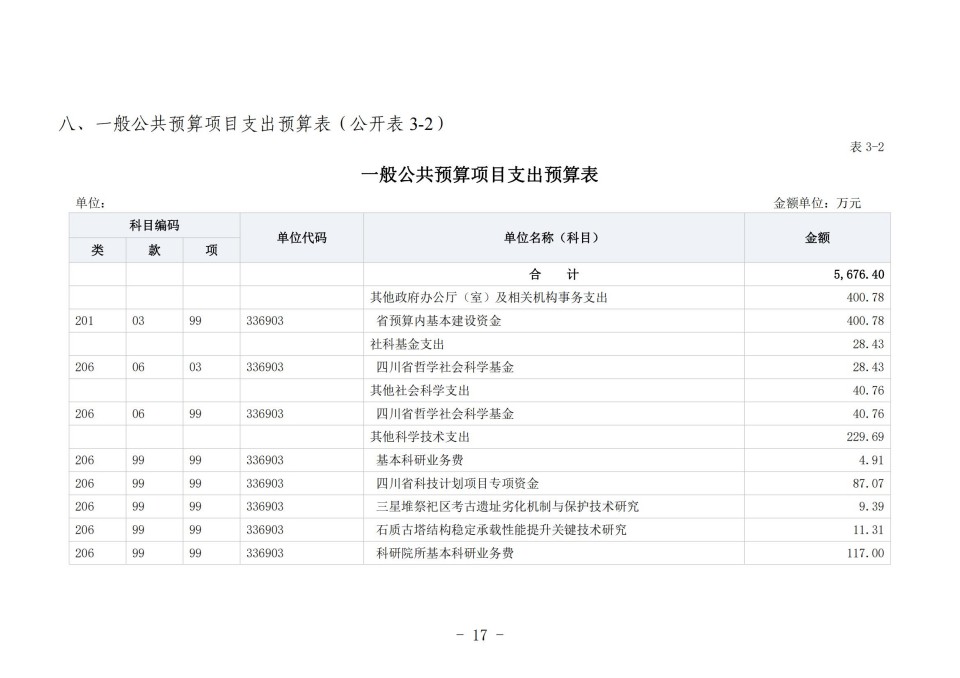Click unit code 336903 in 科研院所基本科研业务费 row
The height and width of the screenshot is (678, 960).
click(264, 554)
